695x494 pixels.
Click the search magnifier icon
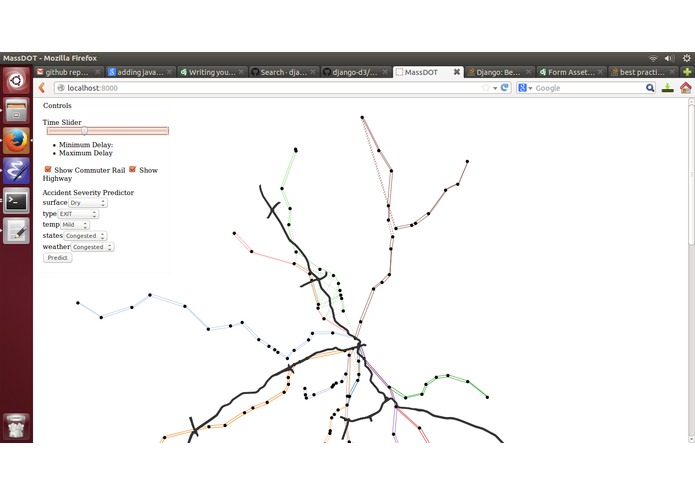(650, 88)
